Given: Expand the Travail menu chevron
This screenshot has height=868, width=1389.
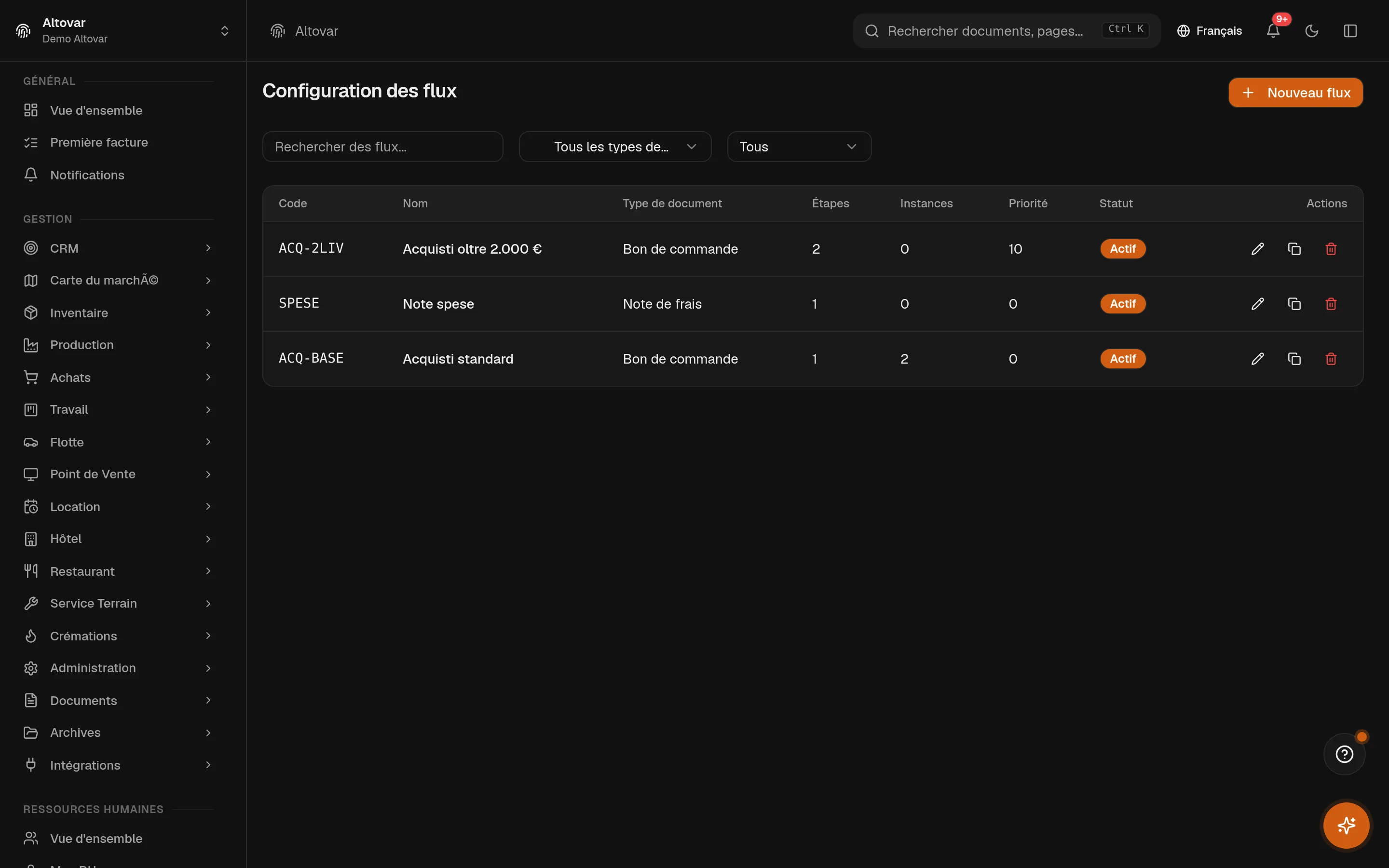Looking at the screenshot, I should 208,409.
